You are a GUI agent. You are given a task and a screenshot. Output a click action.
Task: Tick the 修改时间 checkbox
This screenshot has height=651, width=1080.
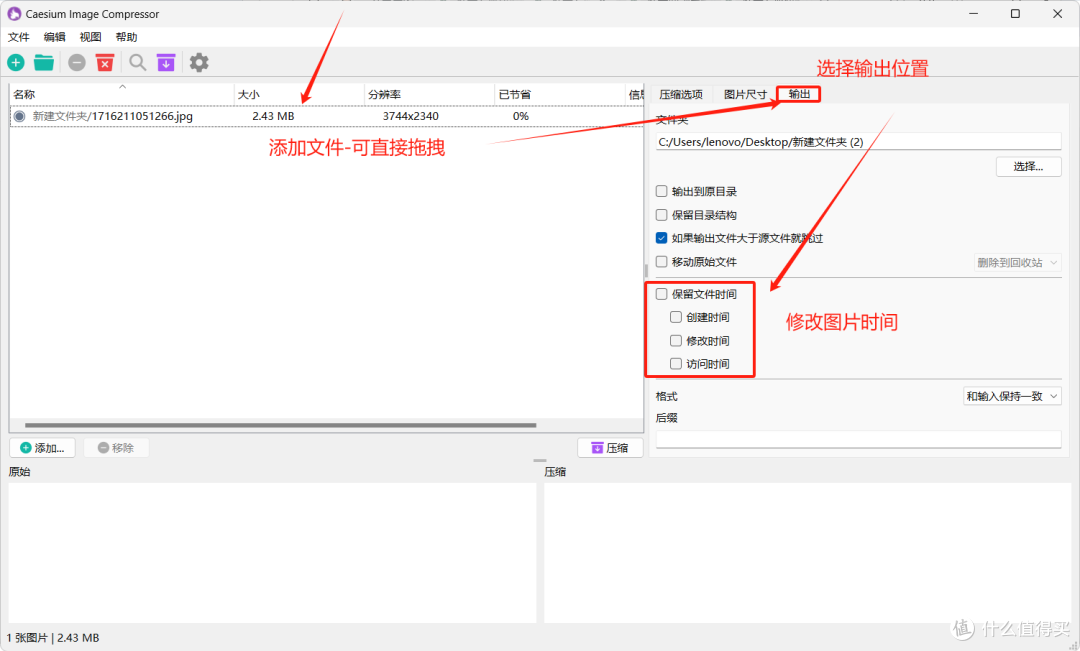click(x=676, y=341)
